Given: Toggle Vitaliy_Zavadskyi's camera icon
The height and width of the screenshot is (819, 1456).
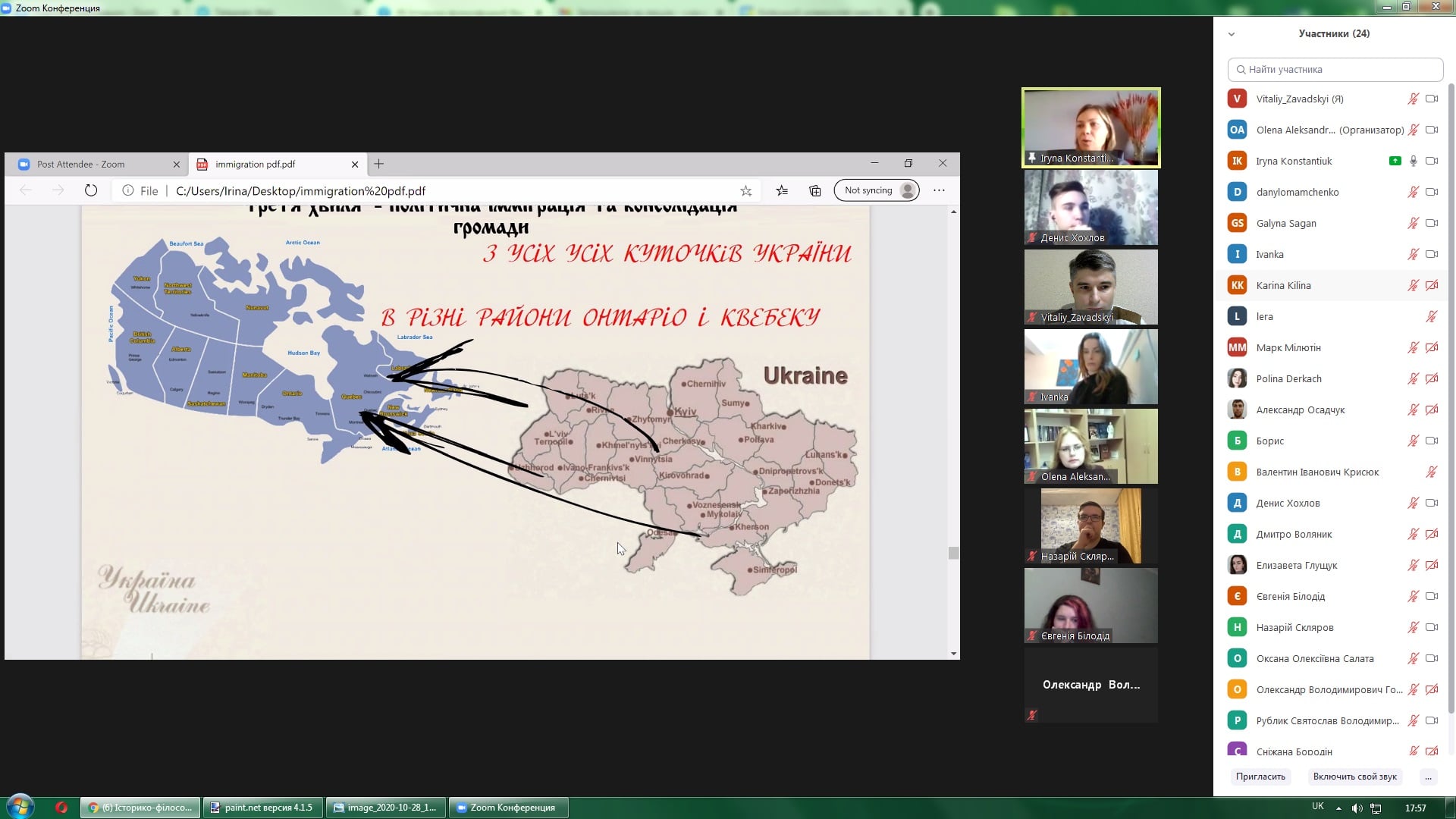Looking at the screenshot, I should 1432,99.
